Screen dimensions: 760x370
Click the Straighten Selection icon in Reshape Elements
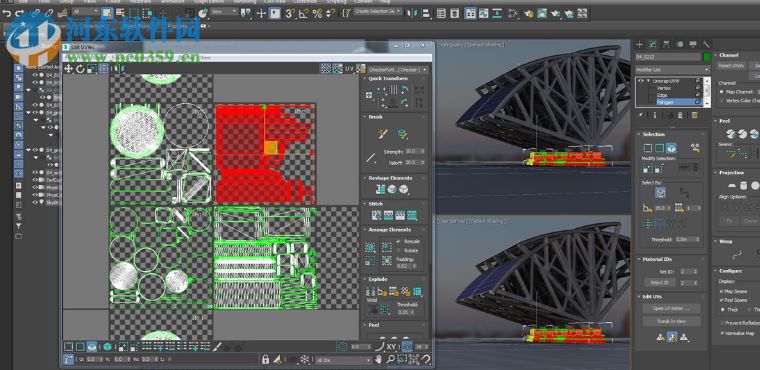click(x=381, y=190)
